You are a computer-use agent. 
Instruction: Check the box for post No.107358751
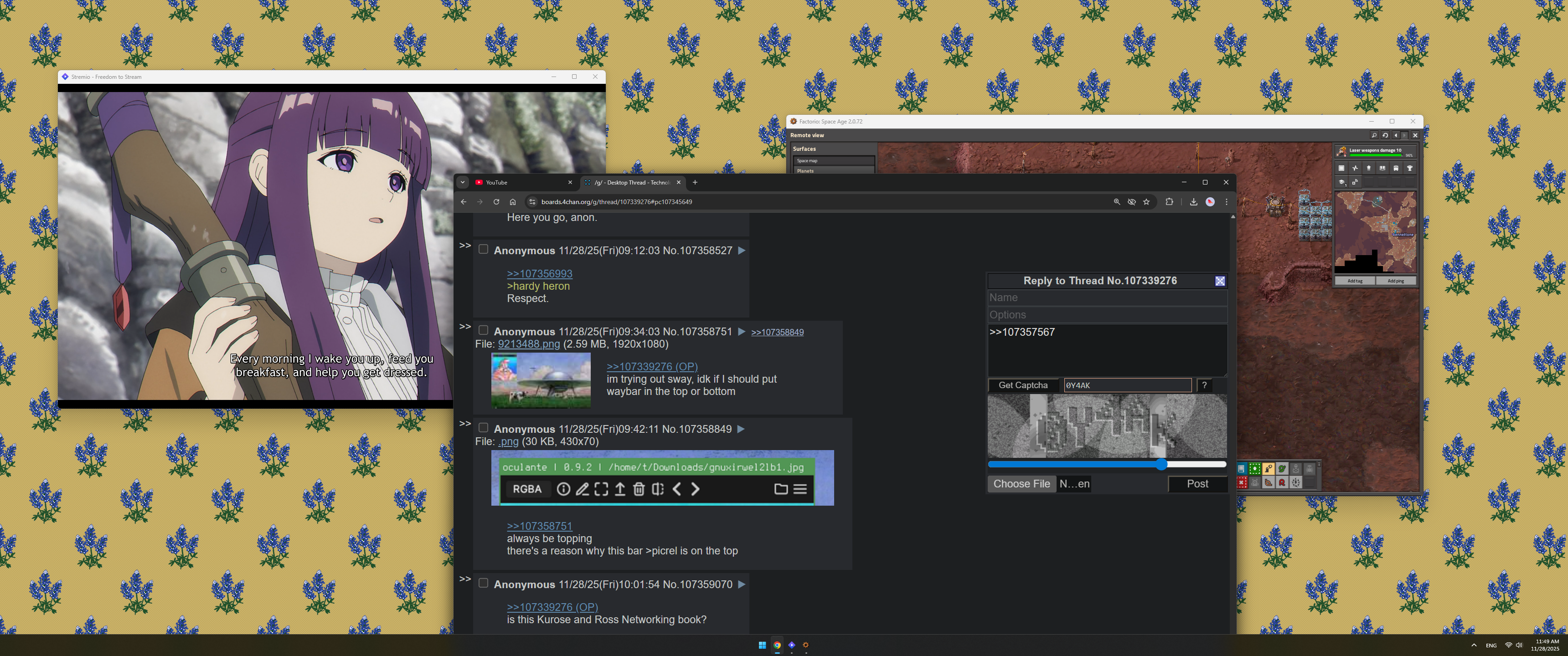click(x=483, y=330)
